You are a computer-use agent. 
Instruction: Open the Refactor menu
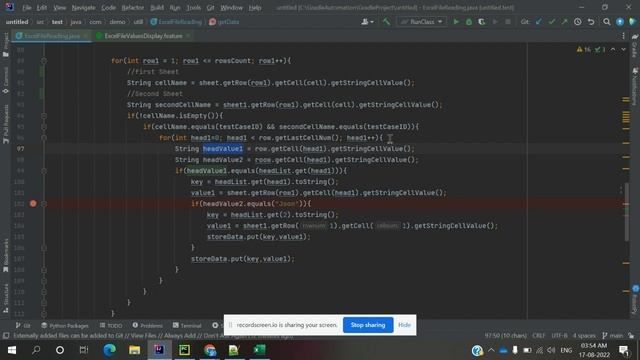[x=133, y=7]
